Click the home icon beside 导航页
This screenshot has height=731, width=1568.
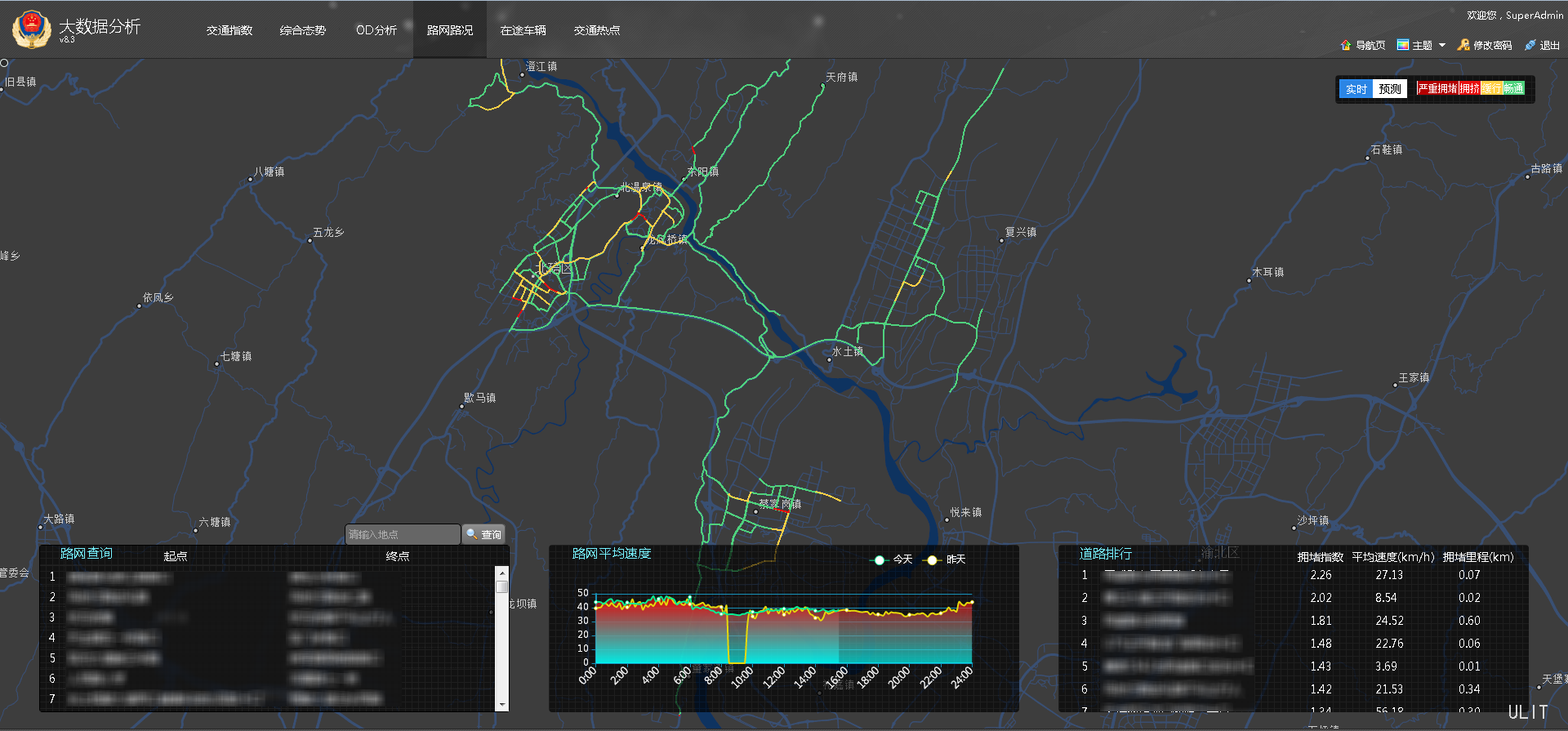(x=1346, y=45)
